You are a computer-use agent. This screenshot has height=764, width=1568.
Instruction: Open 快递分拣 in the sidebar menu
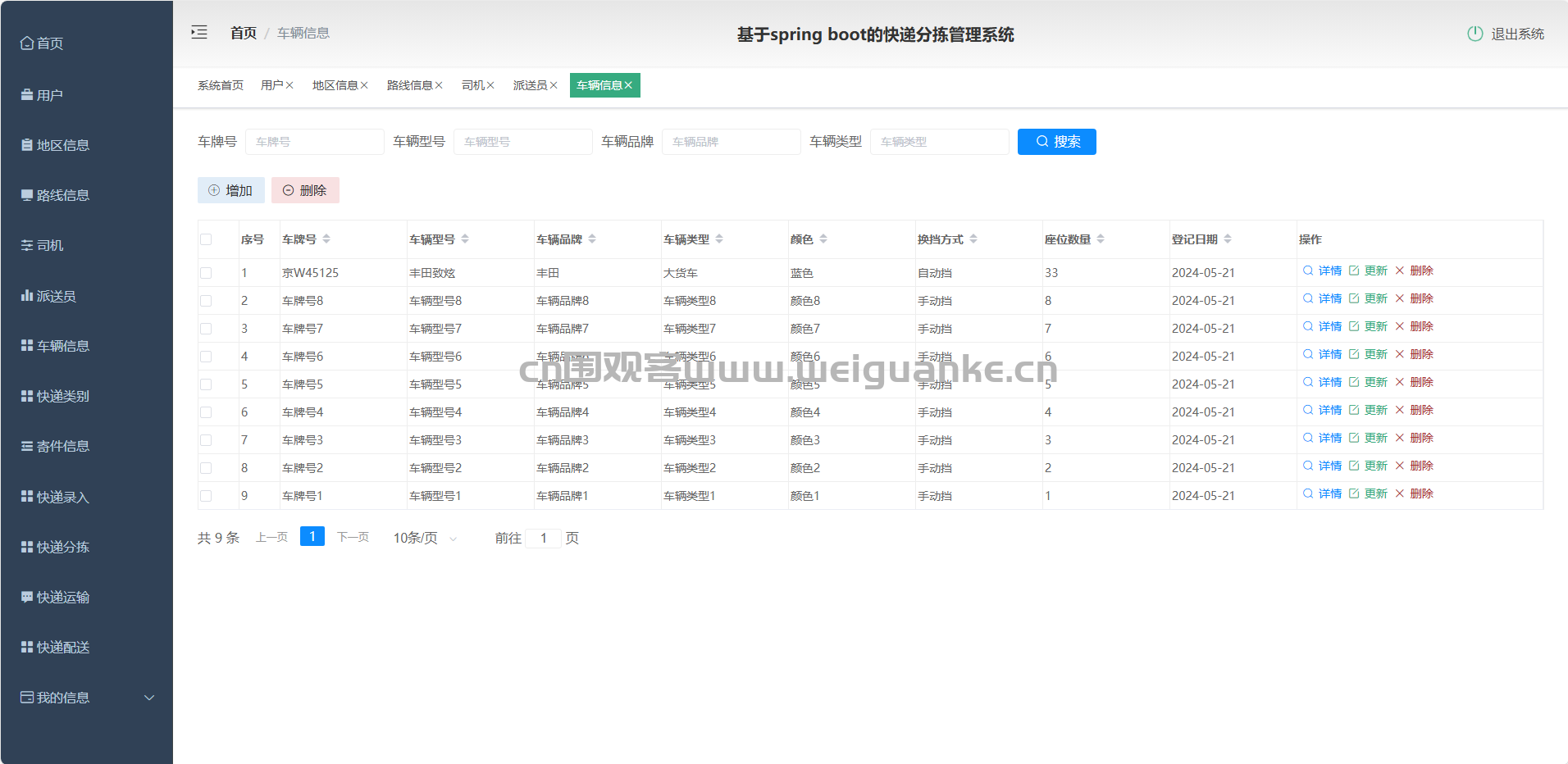[62, 547]
